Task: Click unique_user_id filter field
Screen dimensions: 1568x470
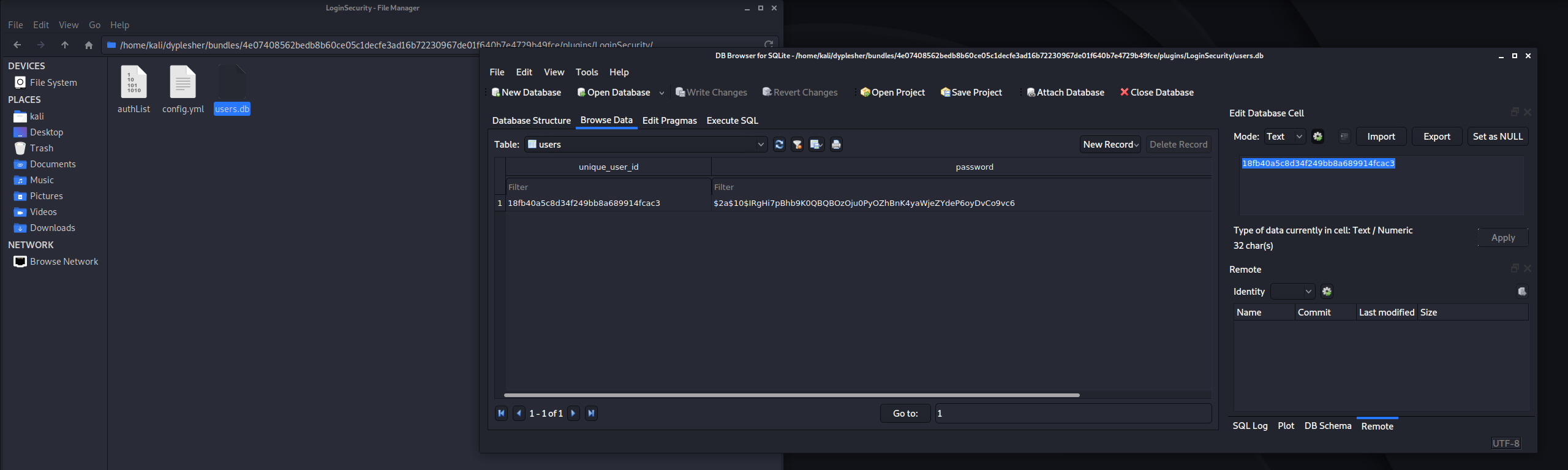Action: [x=608, y=188]
